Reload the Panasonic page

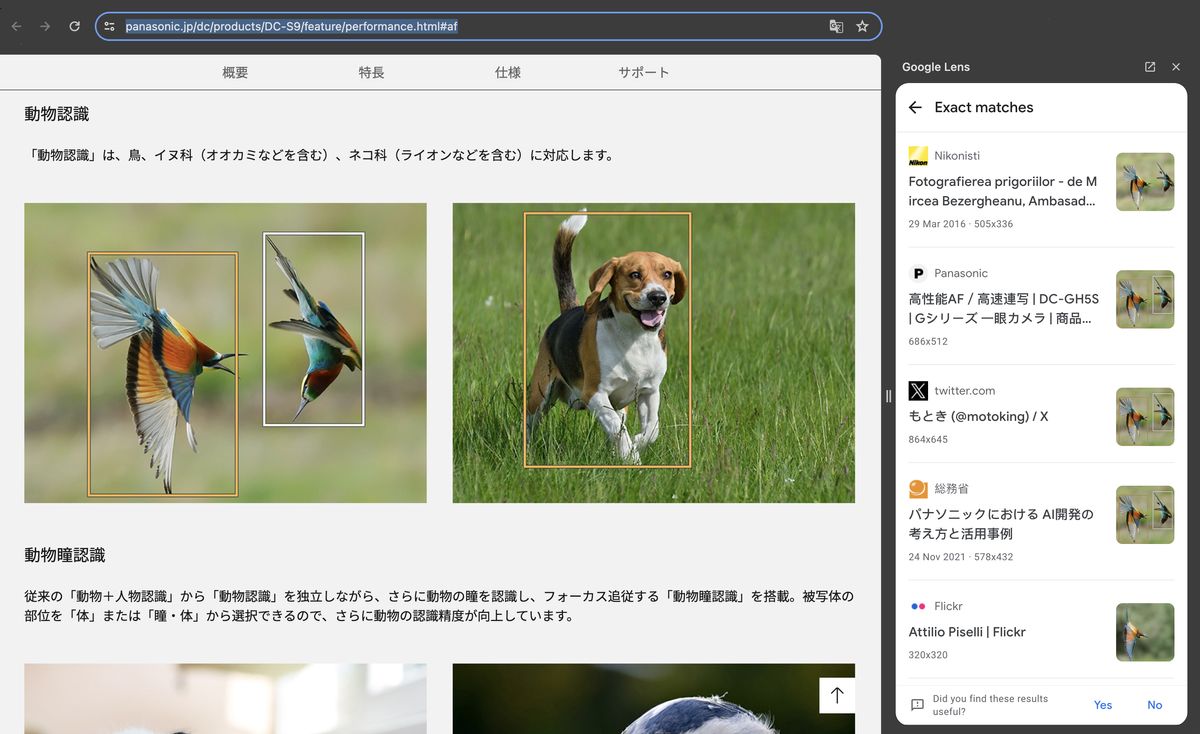pyautogui.click(x=74, y=26)
